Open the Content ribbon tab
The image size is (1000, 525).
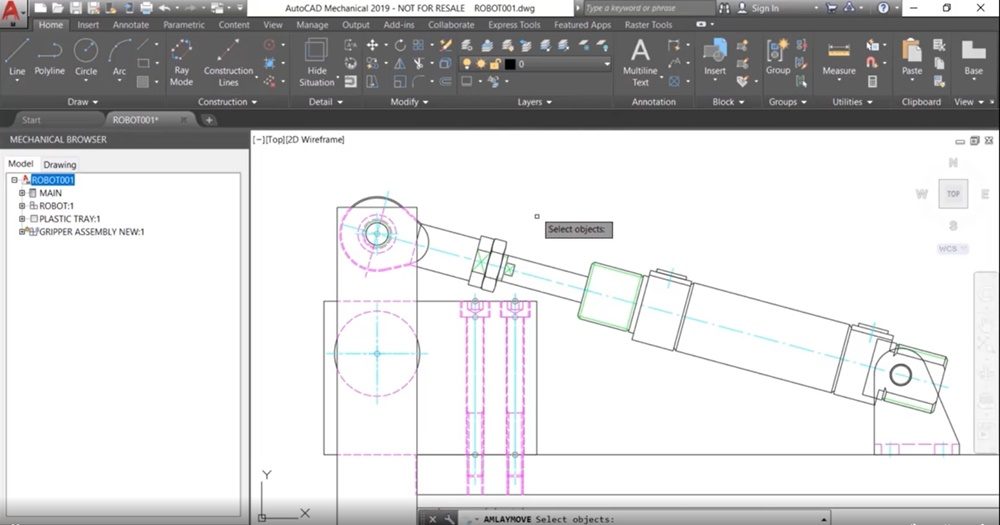click(234, 25)
